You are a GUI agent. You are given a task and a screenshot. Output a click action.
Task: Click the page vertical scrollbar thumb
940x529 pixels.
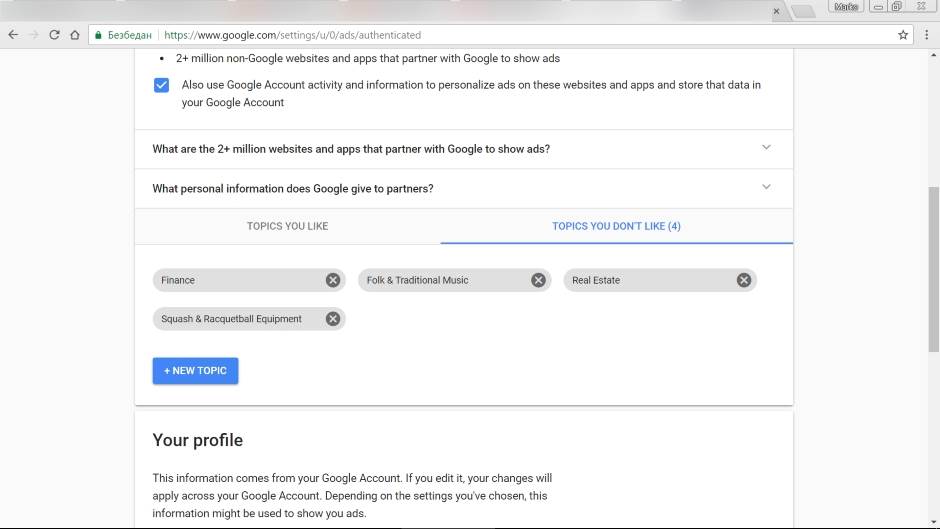tap(934, 280)
